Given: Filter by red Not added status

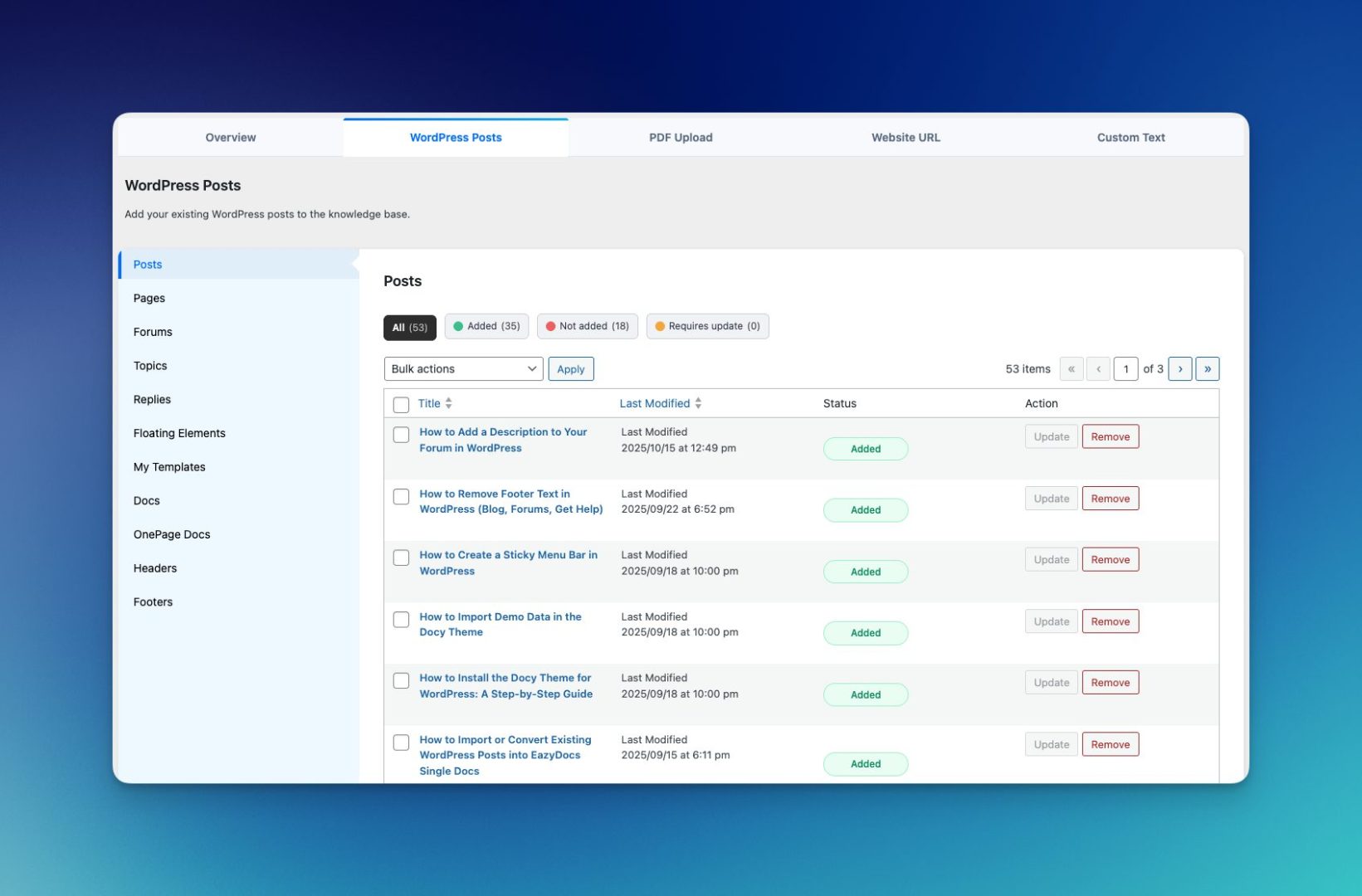Looking at the screenshot, I should pos(587,326).
